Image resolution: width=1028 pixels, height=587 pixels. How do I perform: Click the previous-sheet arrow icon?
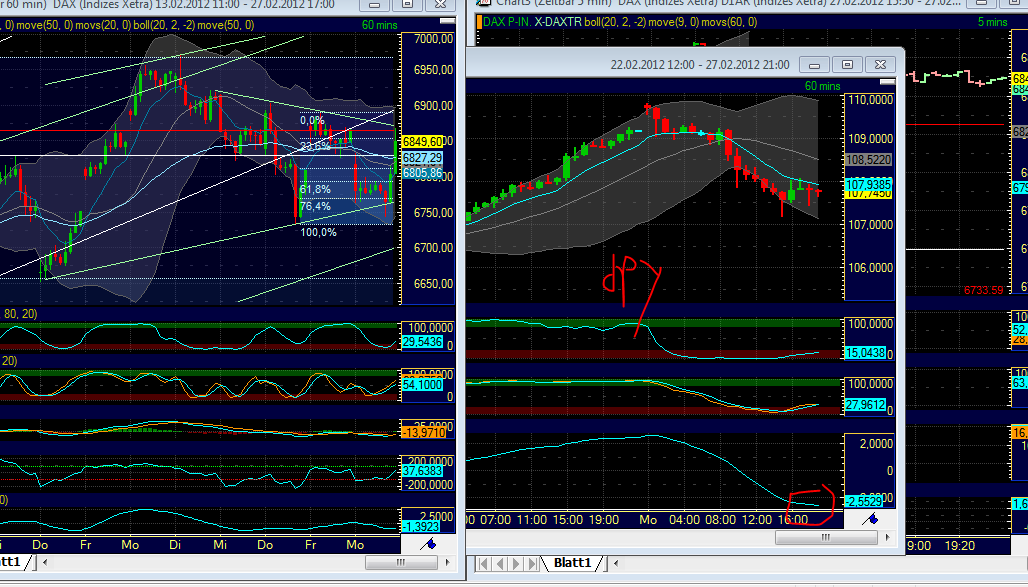499,563
